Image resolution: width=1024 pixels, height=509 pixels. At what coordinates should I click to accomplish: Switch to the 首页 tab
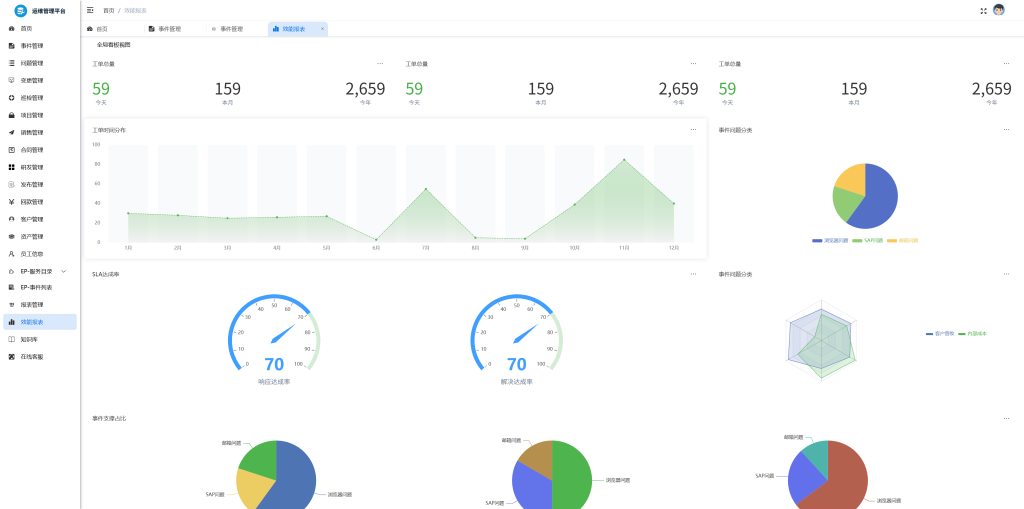click(101, 29)
